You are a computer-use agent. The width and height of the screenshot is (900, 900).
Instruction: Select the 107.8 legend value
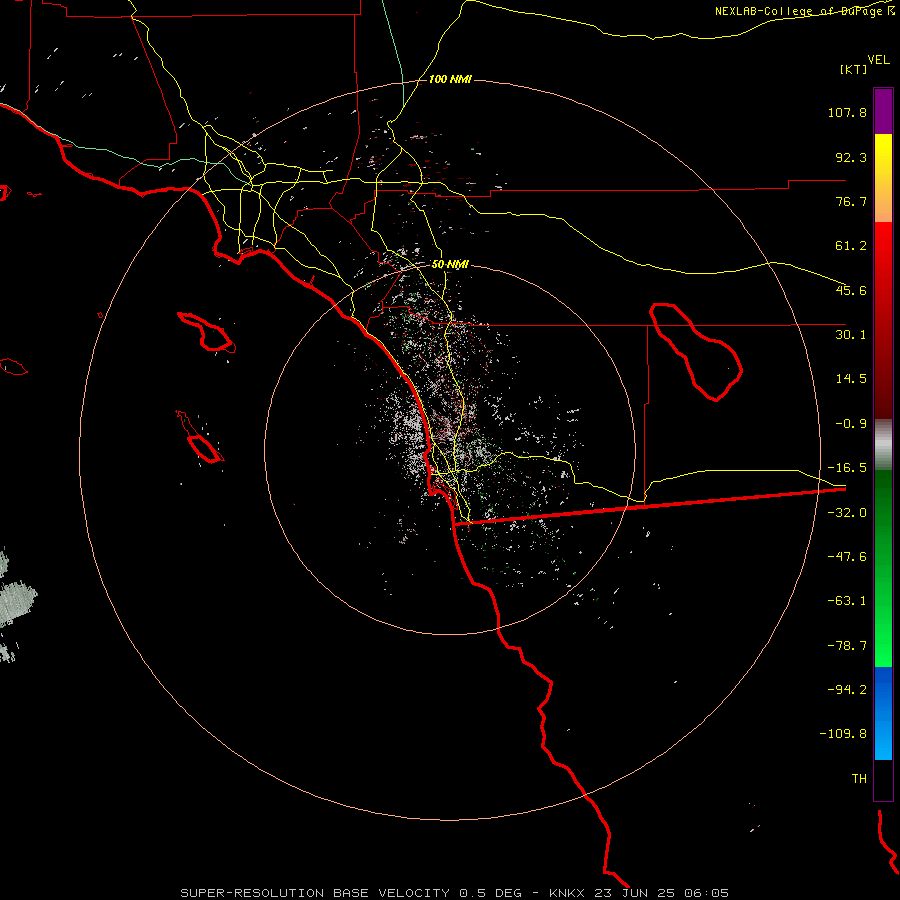coord(847,112)
